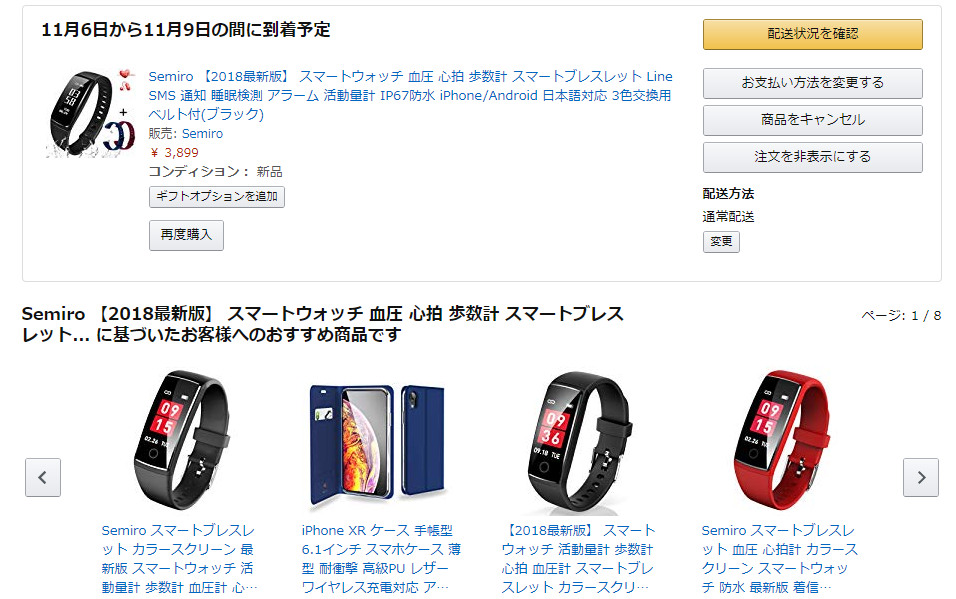
Task: View the 09:36 black smartwatch image
Action: click(579, 443)
